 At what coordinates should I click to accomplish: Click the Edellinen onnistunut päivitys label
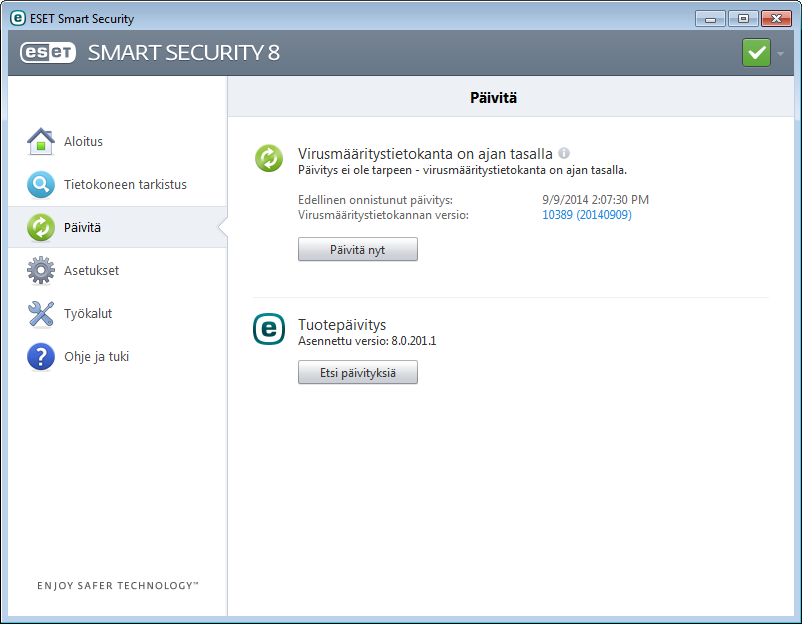(x=375, y=200)
